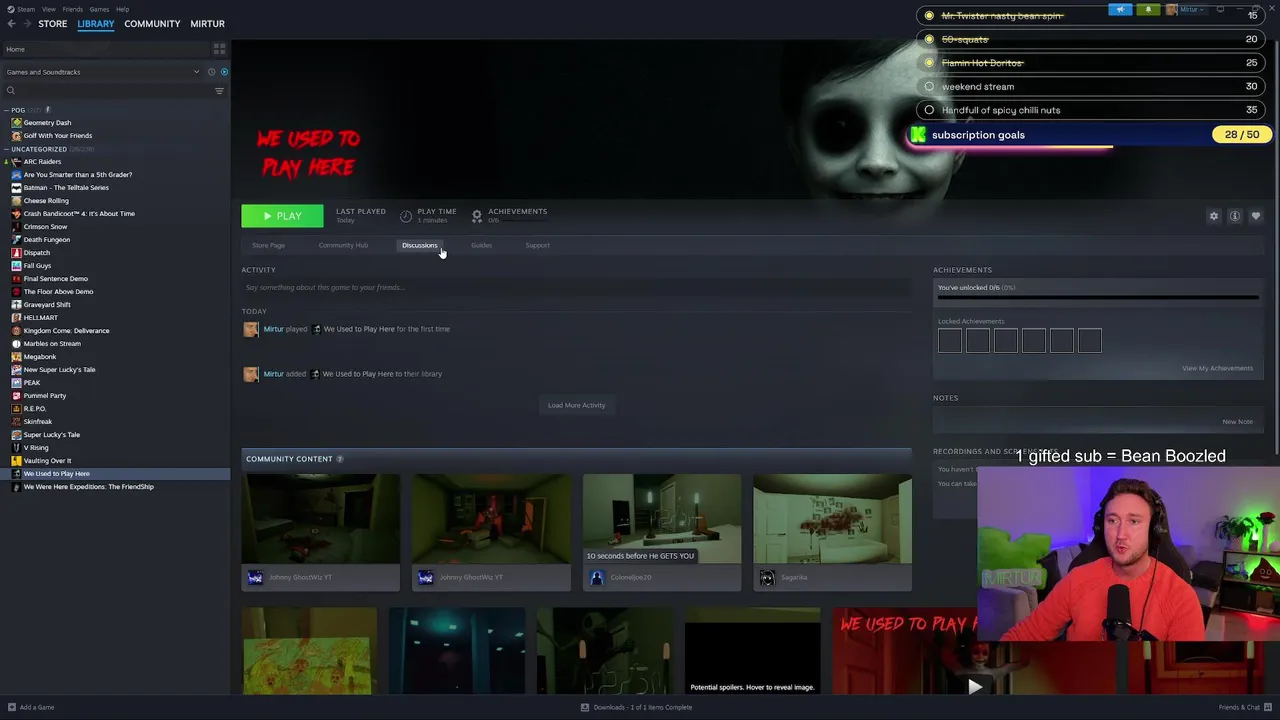Open the Community Hub link
This screenshot has width=1280, height=720.
point(343,245)
